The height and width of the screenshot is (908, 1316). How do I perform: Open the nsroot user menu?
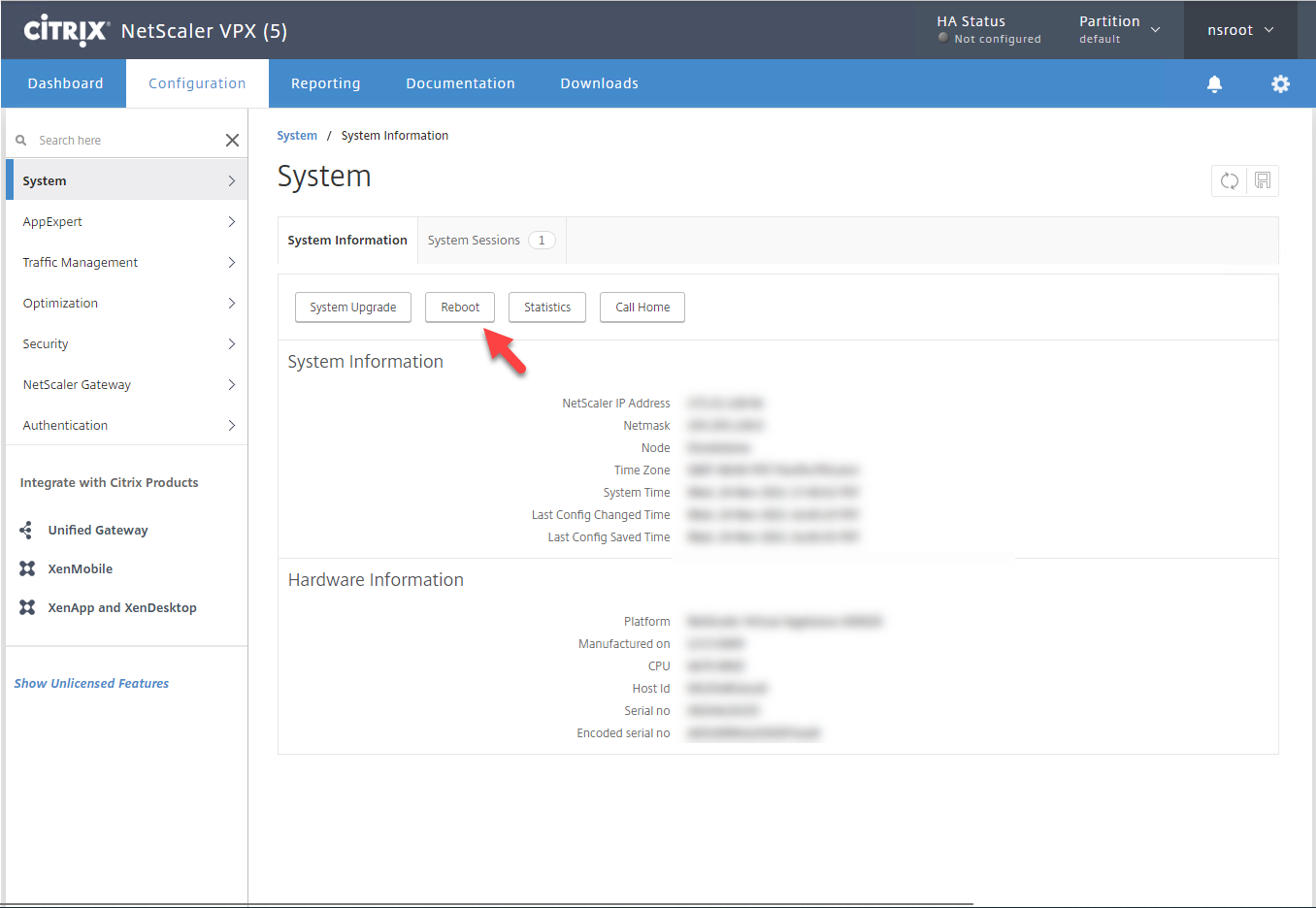point(1240,30)
